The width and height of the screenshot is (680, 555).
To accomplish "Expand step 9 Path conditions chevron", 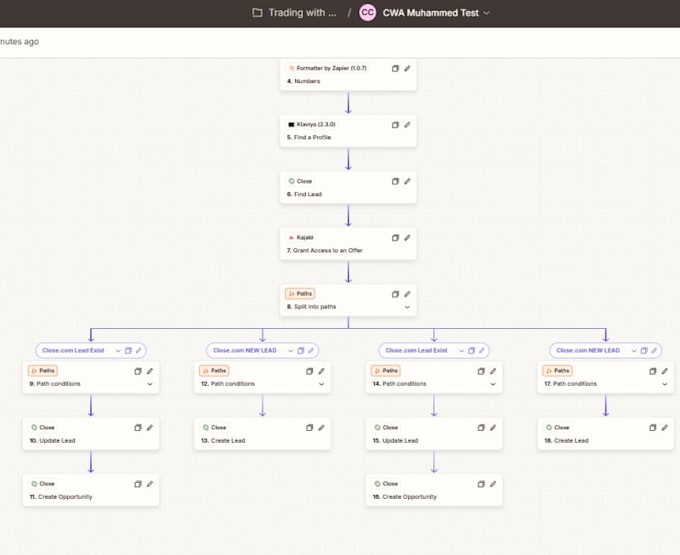I will [150, 384].
